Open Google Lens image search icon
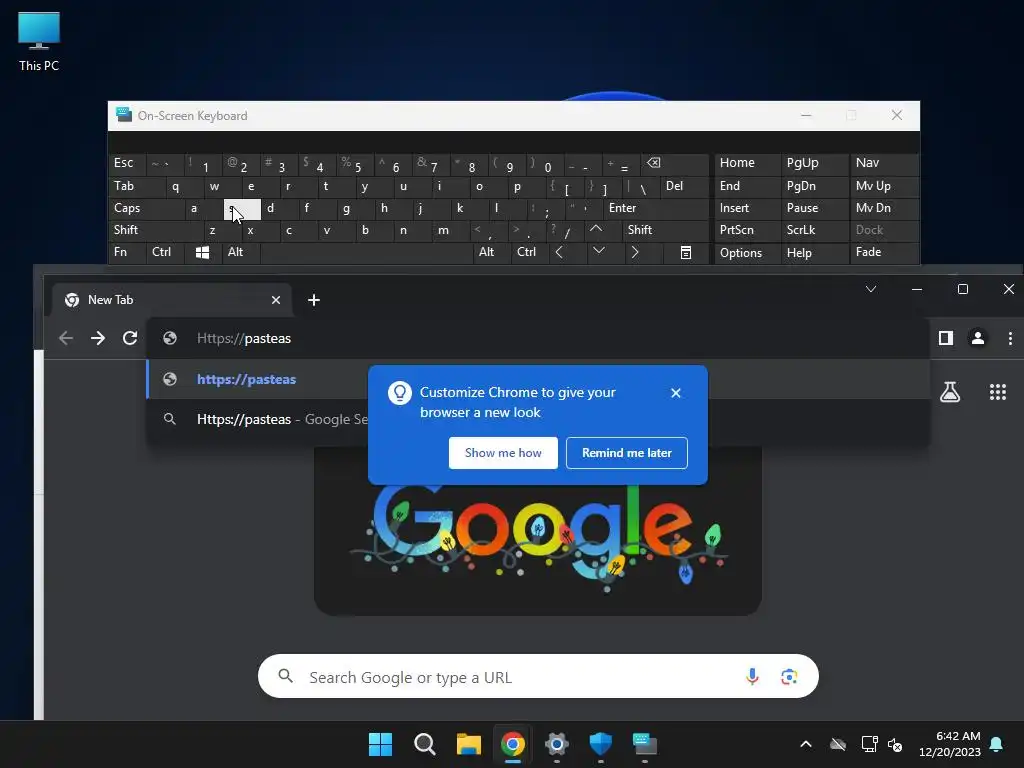This screenshot has width=1024, height=768. pos(789,677)
